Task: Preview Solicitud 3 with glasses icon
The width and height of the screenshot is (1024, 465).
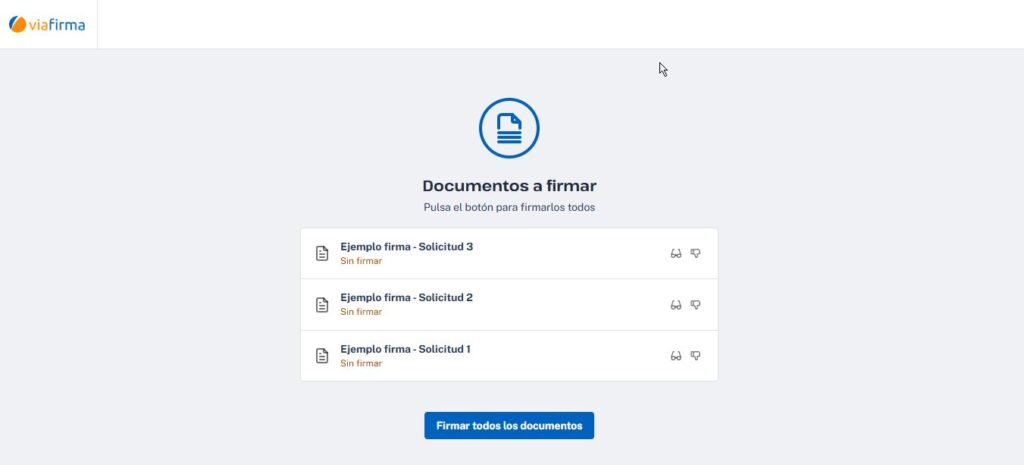Action: (x=676, y=253)
